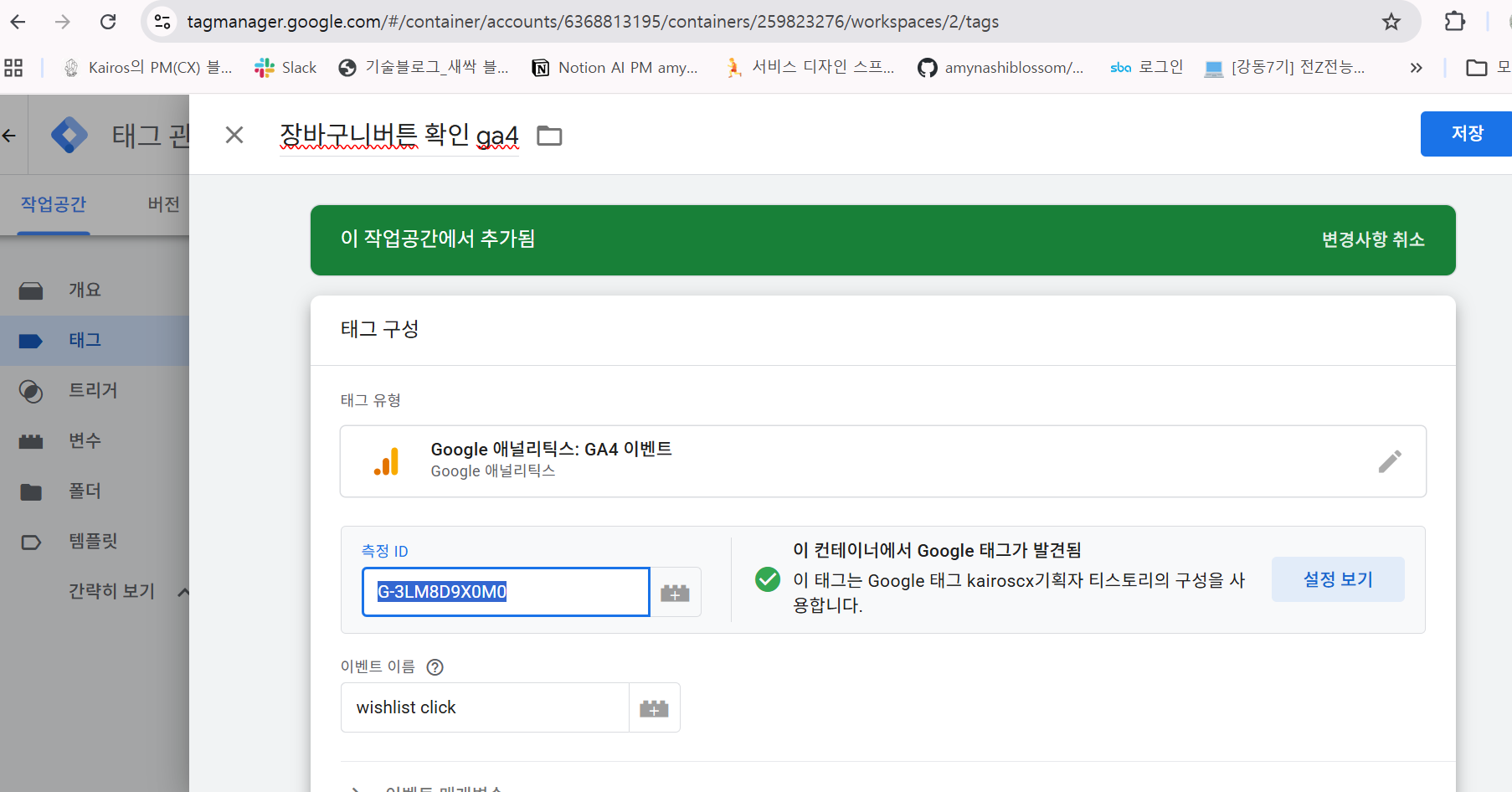Click the 측정 ID input field

[x=506, y=592]
